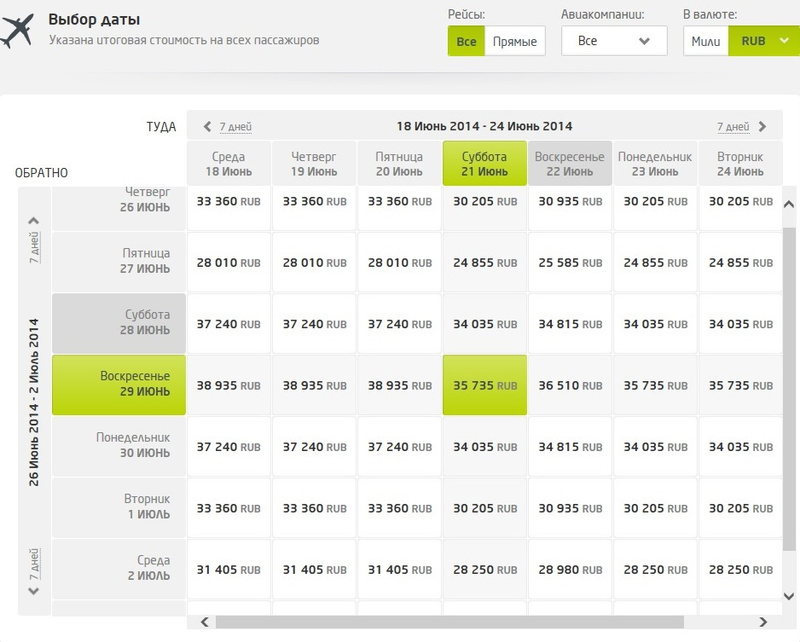Select Все flights toggle
The width and height of the screenshot is (800, 642).
click(466, 41)
